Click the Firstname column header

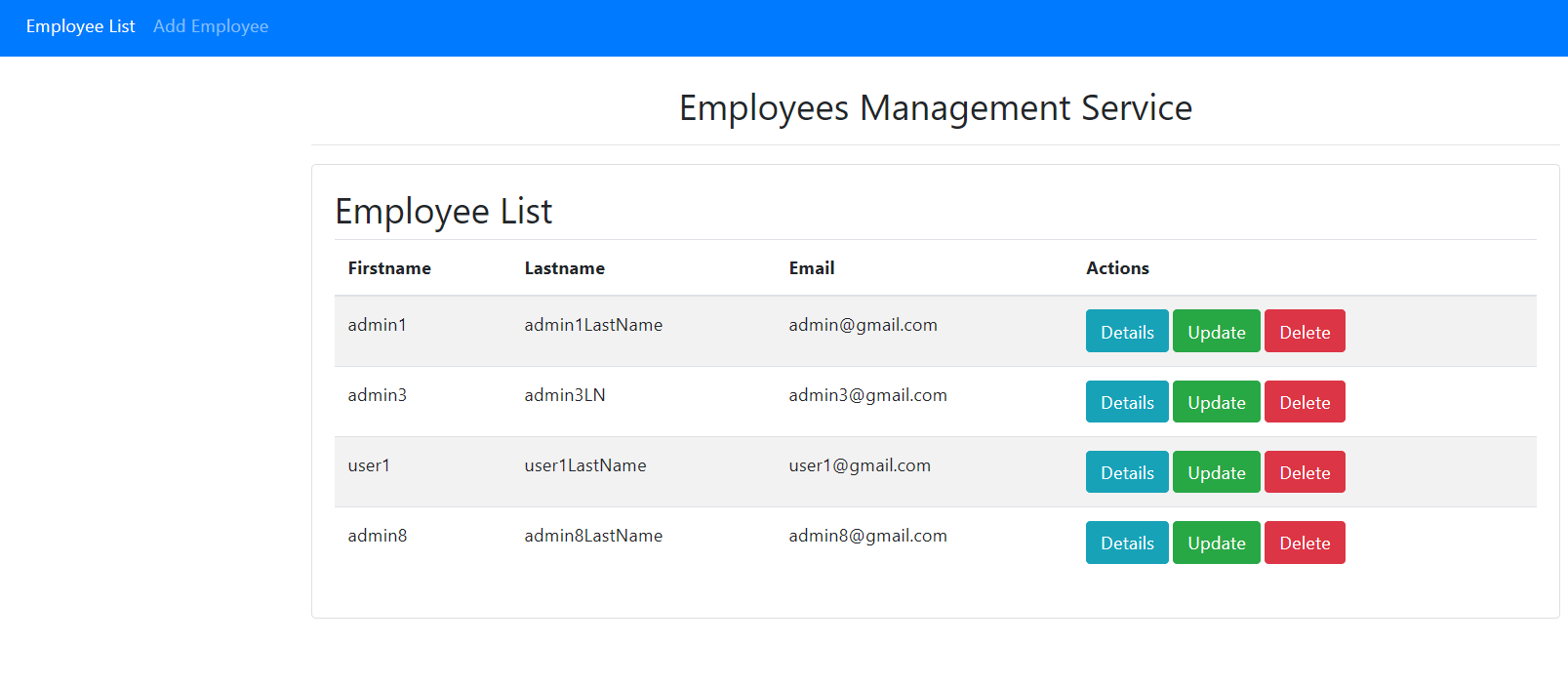[x=389, y=268]
